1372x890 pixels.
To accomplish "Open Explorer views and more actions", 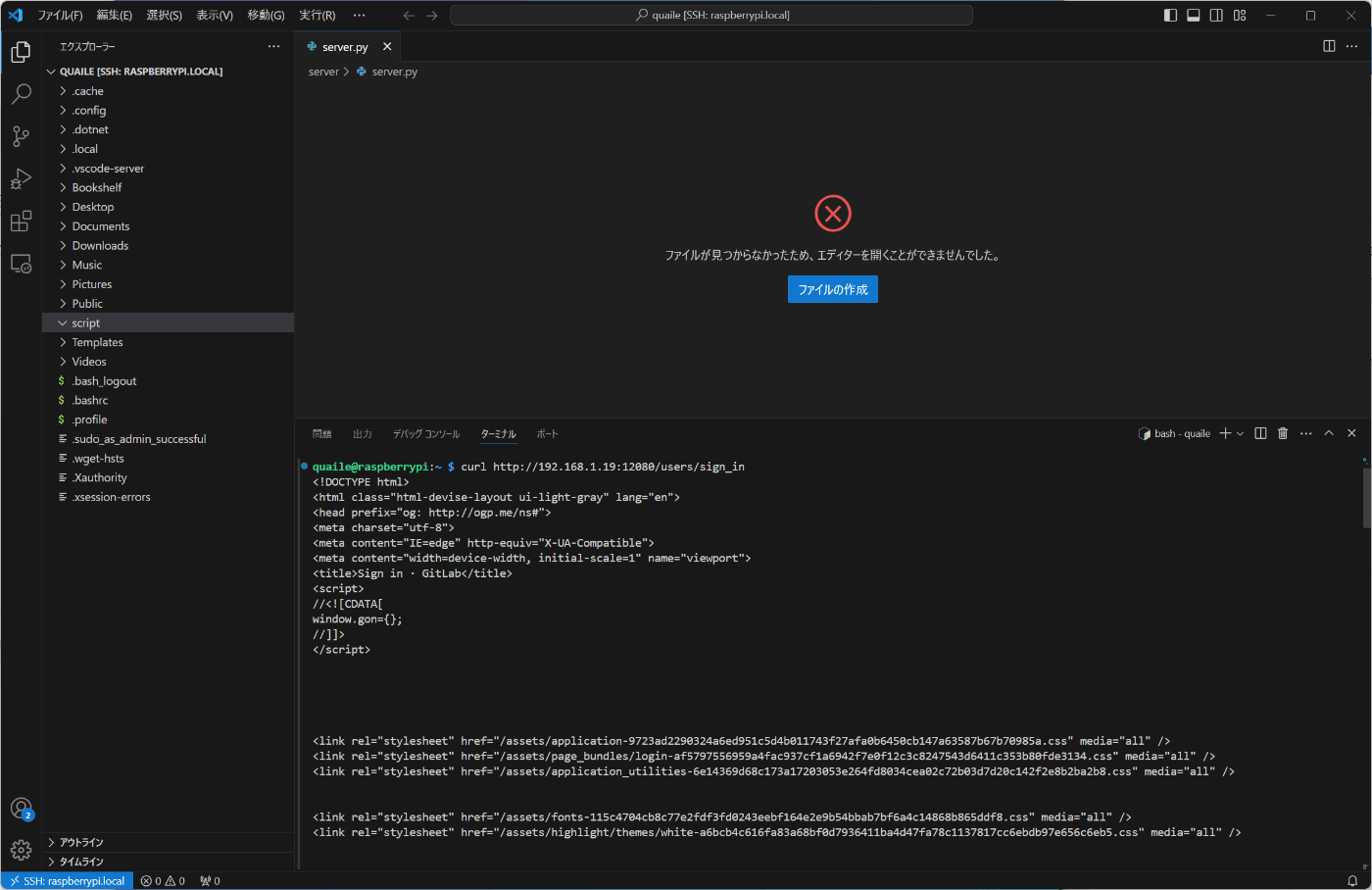I will (273, 46).
